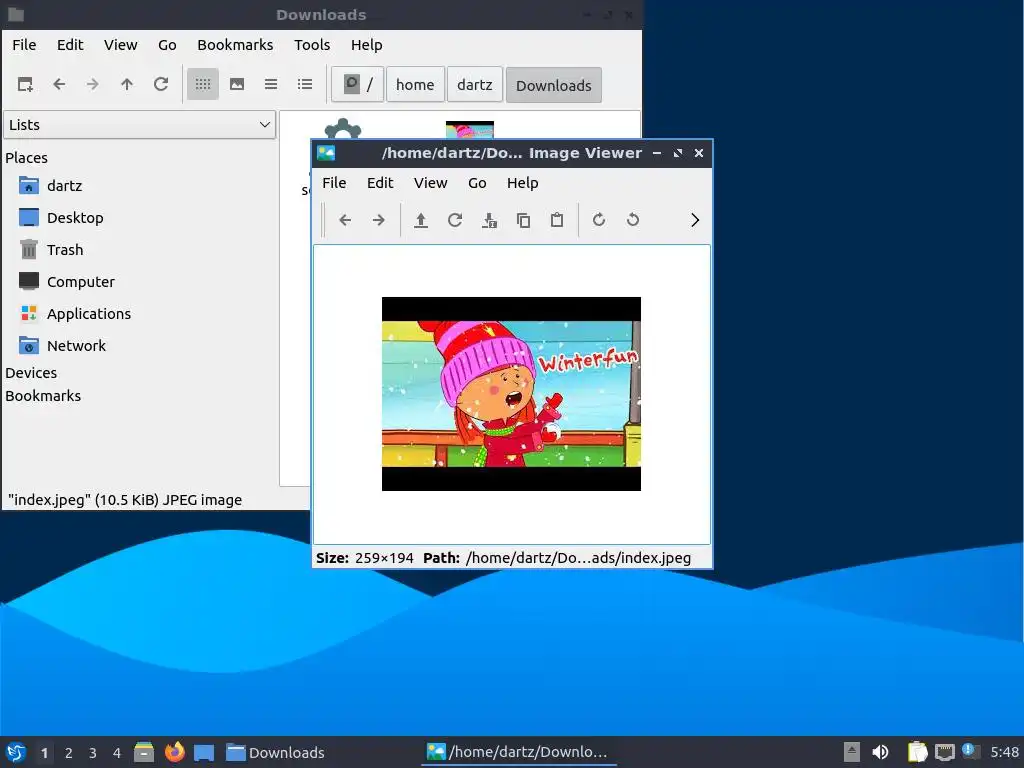Switch file manager to thumbnail view
Image resolution: width=1024 pixels, height=768 pixels.
click(x=237, y=84)
